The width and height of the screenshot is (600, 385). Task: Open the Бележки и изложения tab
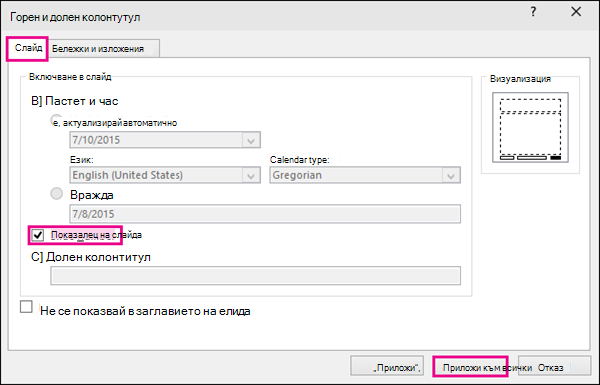click(x=103, y=49)
